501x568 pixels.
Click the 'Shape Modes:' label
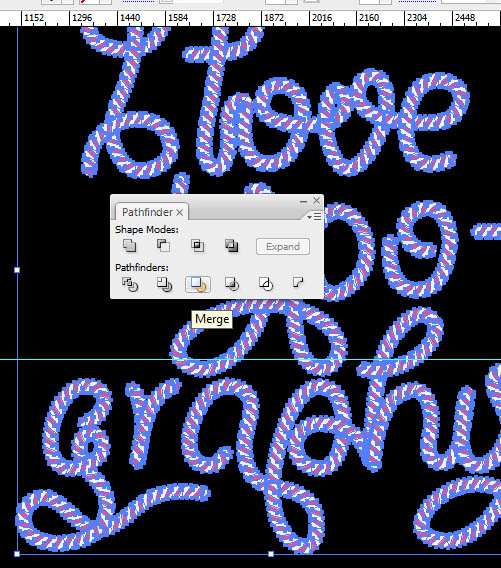[x=147, y=230]
